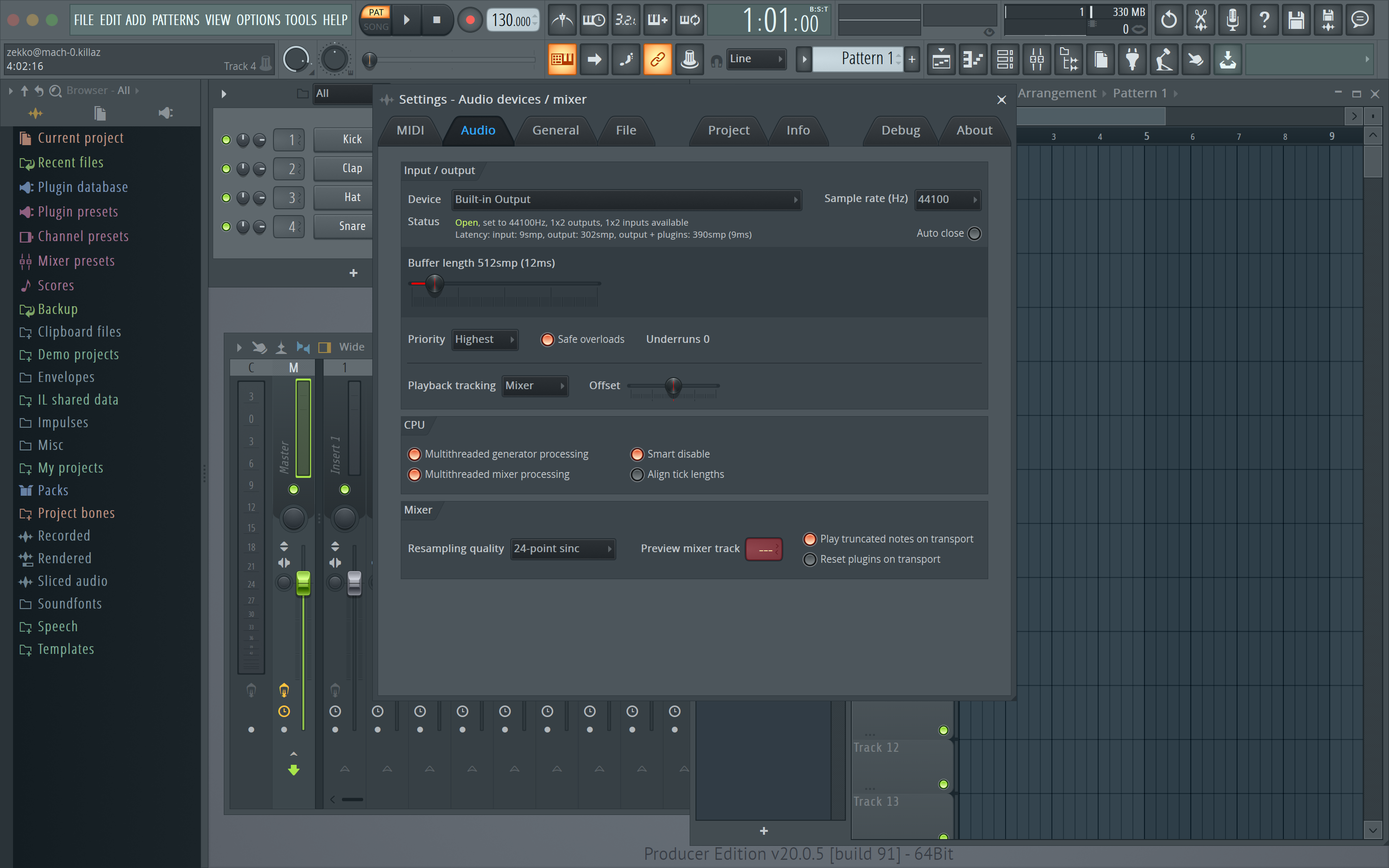Click the Kick channel button

pos(343,139)
